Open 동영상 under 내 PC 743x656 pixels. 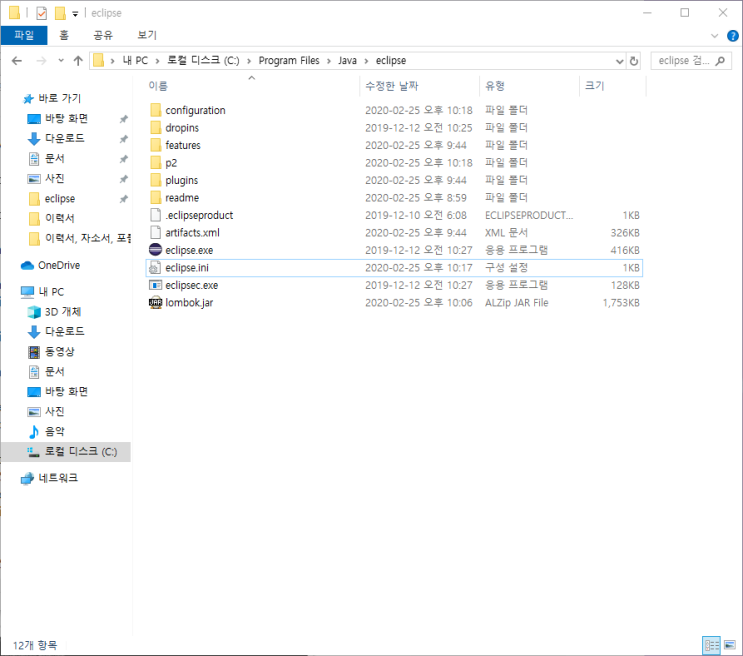[60, 352]
